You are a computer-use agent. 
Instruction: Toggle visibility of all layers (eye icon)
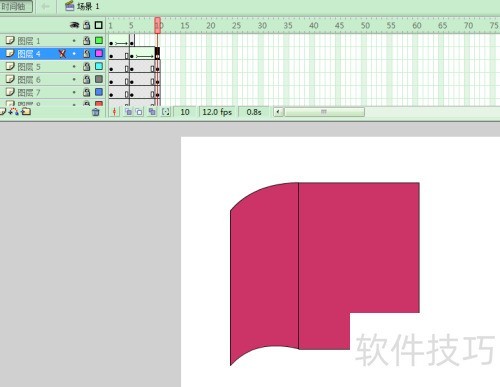click(x=74, y=25)
